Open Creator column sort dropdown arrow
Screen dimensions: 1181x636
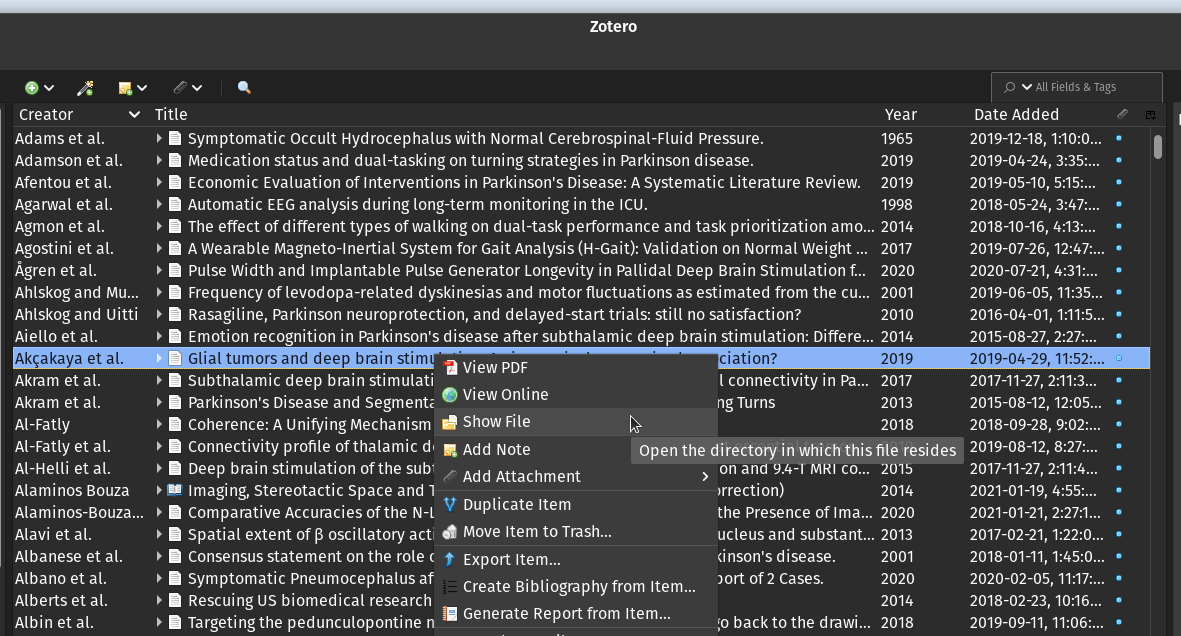tap(134, 115)
